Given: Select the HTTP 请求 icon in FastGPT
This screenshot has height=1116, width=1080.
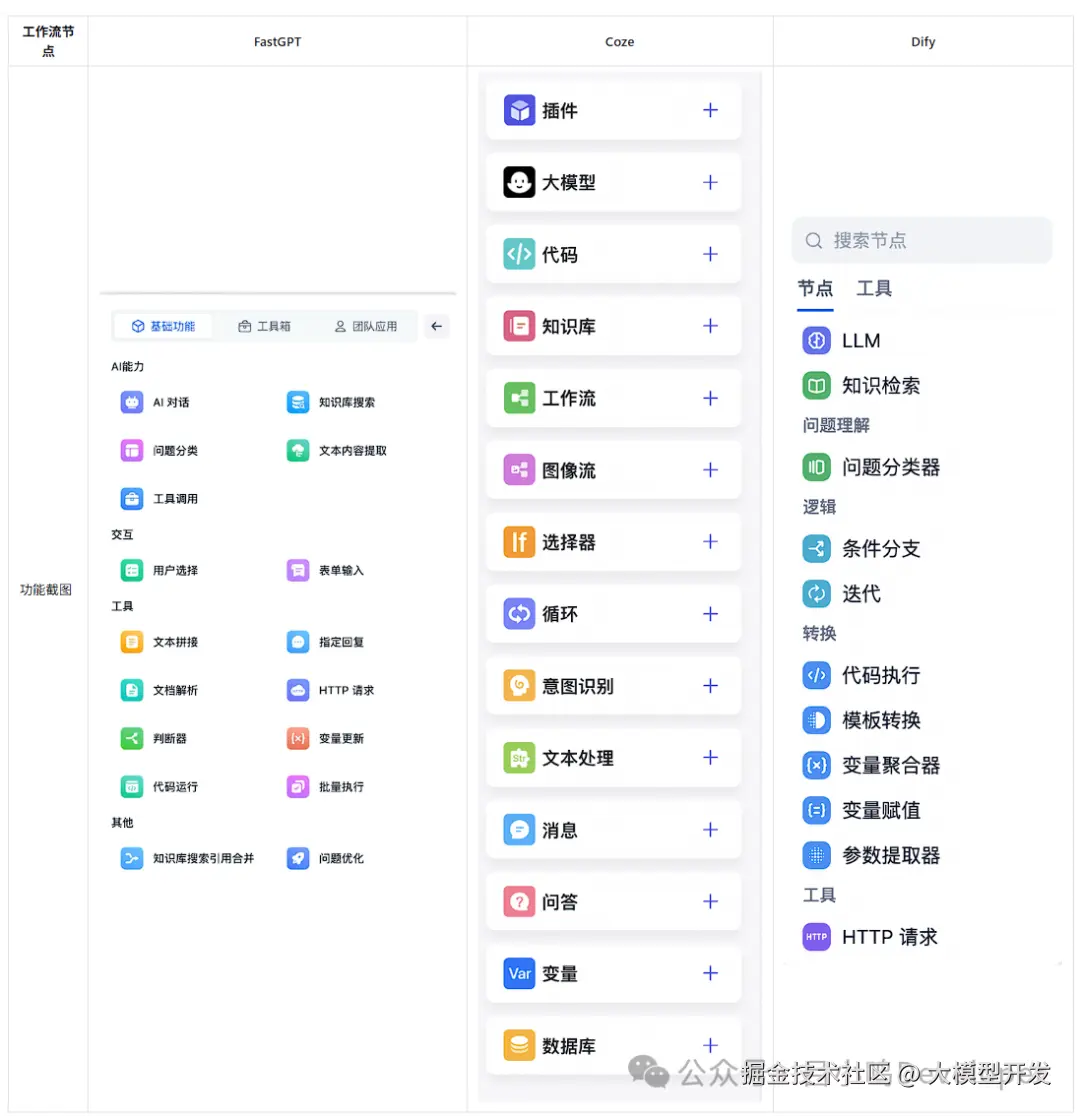Looking at the screenshot, I should (298, 690).
